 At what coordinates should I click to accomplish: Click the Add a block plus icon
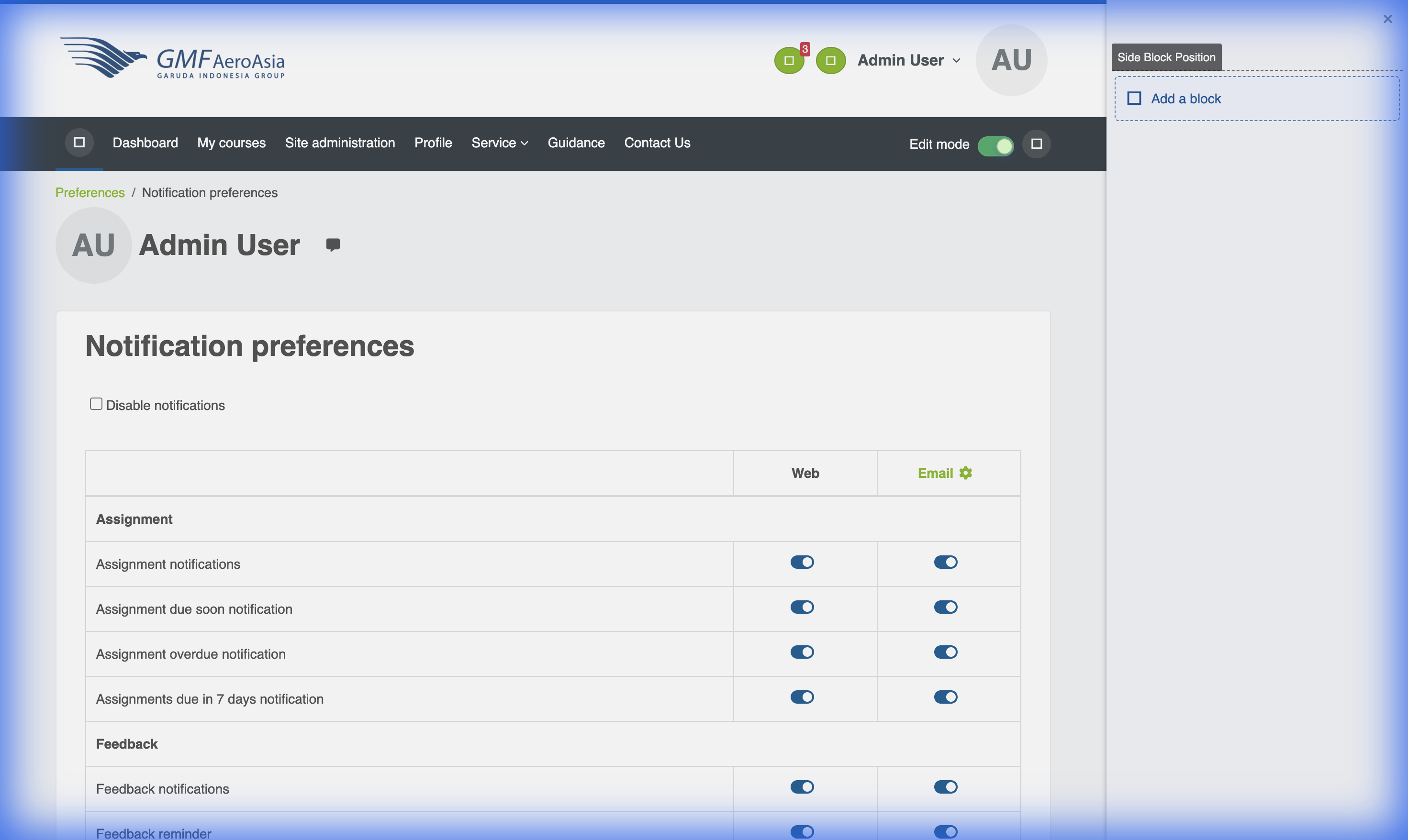point(1134,99)
